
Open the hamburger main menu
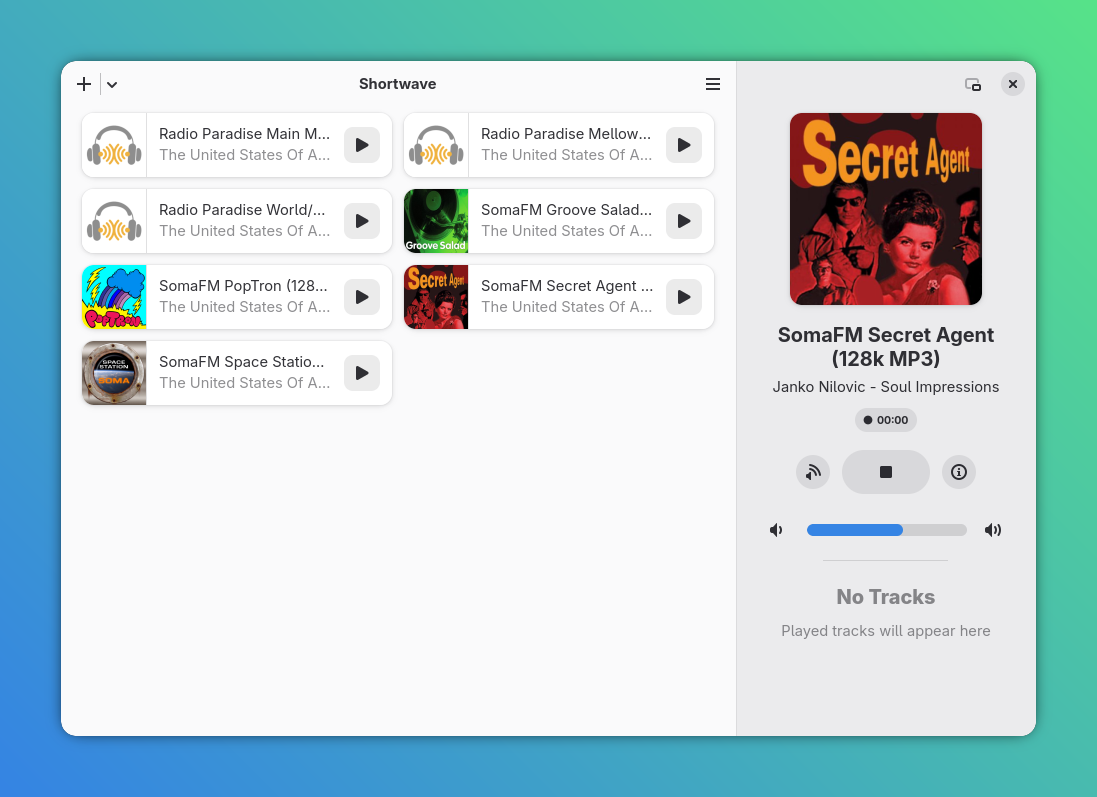(x=712, y=84)
